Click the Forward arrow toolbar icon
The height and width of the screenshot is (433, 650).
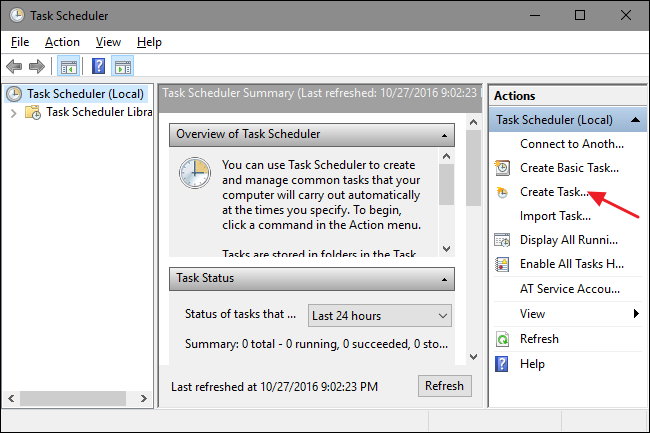[x=36, y=67]
